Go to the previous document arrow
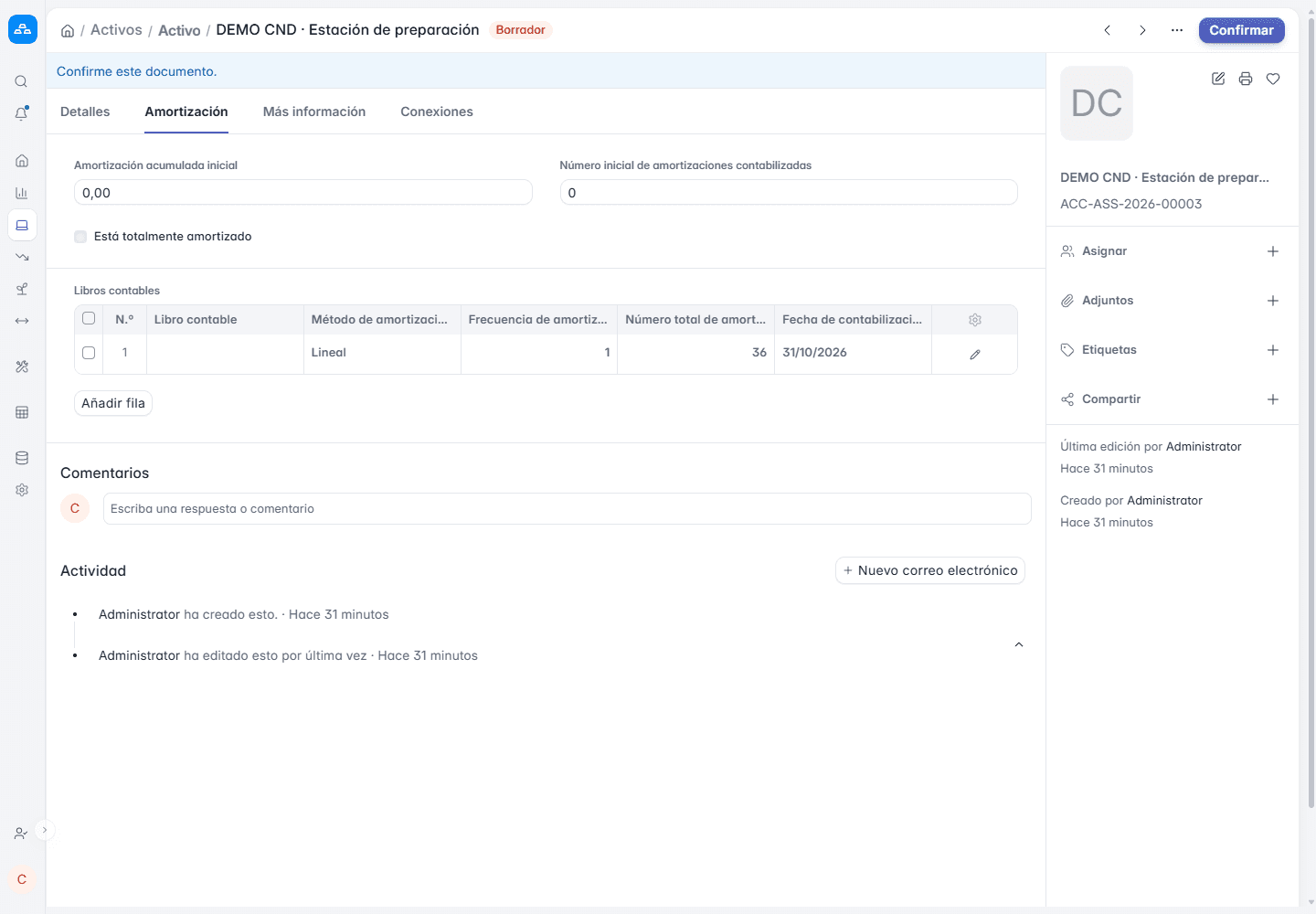The height and width of the screenshot is (914, 1316). (x=1108, y=30)
